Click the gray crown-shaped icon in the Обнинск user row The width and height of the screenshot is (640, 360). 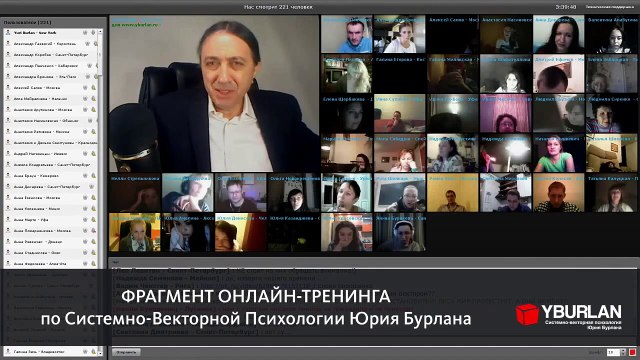[x=89, y=120]
